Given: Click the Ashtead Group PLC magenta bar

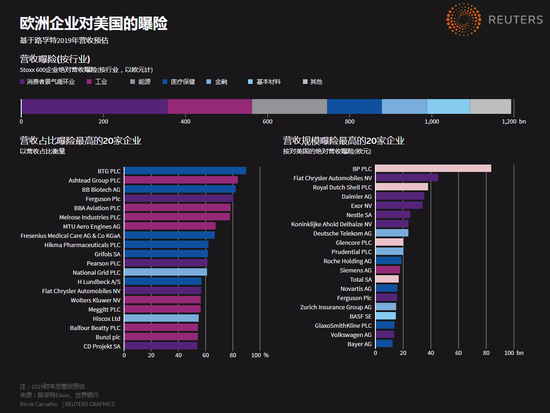Looking at the screenshot, I should (x=181, y=180).
